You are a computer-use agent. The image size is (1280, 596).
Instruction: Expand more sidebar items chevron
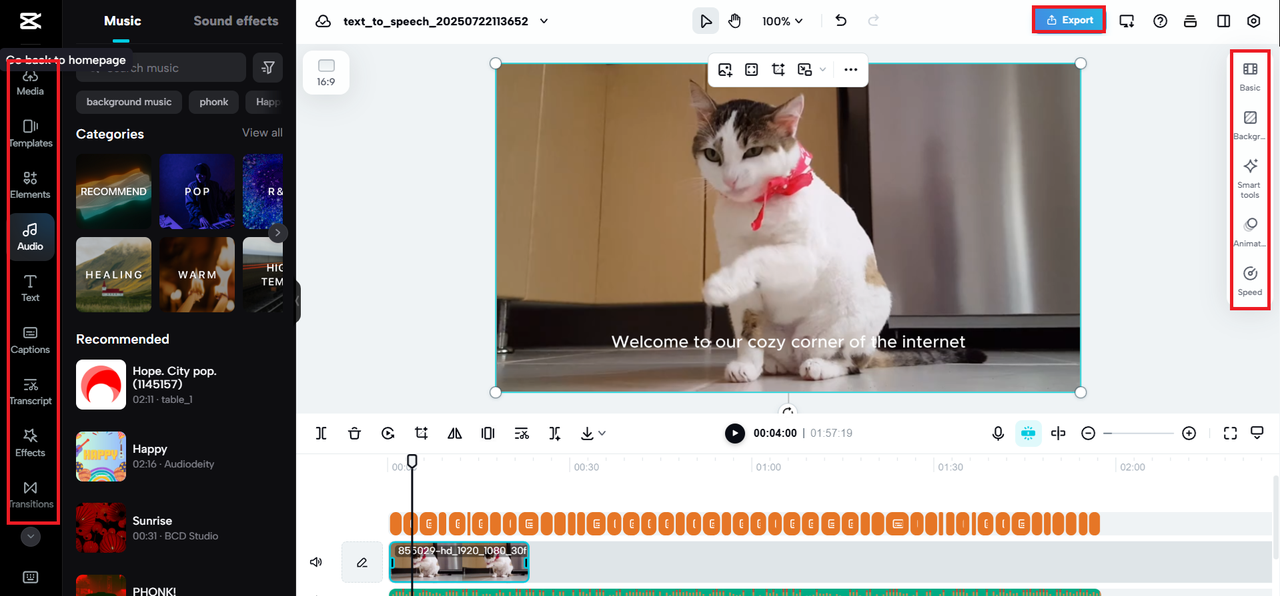click(30, 536)
